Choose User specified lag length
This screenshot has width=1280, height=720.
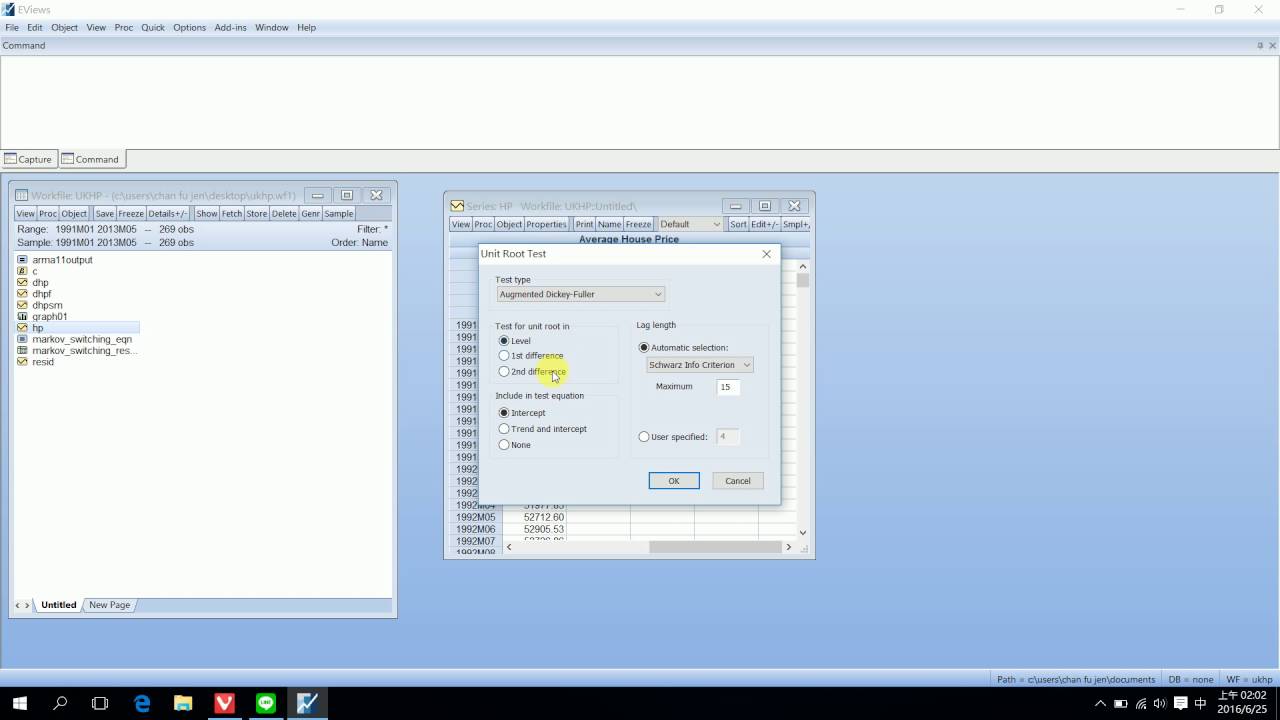click(x=644, y=437)
